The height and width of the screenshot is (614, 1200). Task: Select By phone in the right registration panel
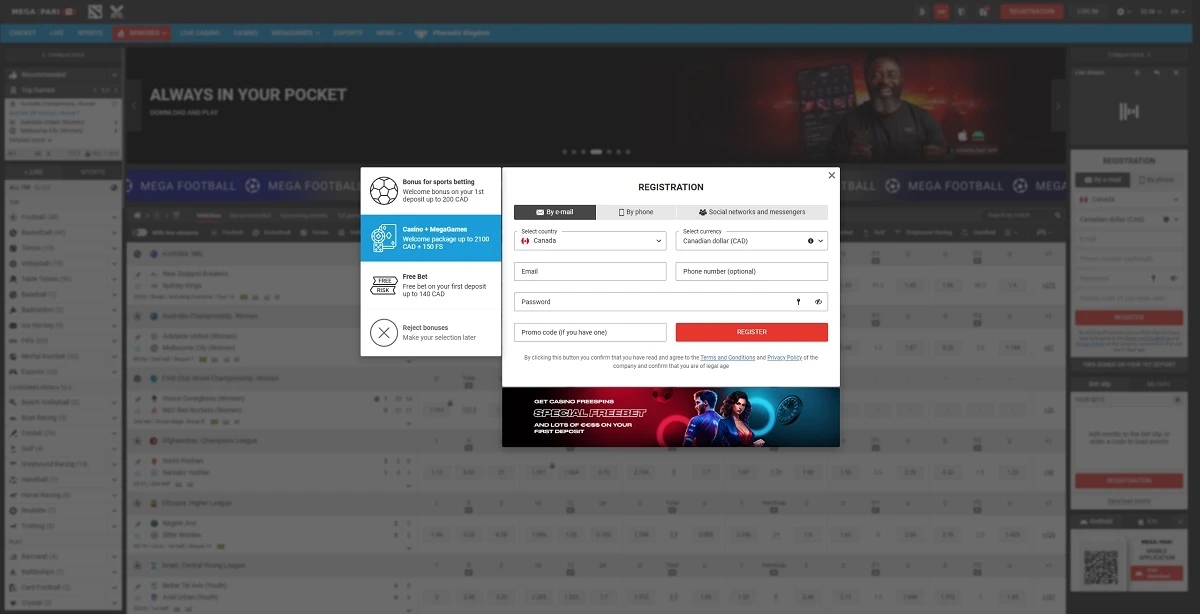1156,179
